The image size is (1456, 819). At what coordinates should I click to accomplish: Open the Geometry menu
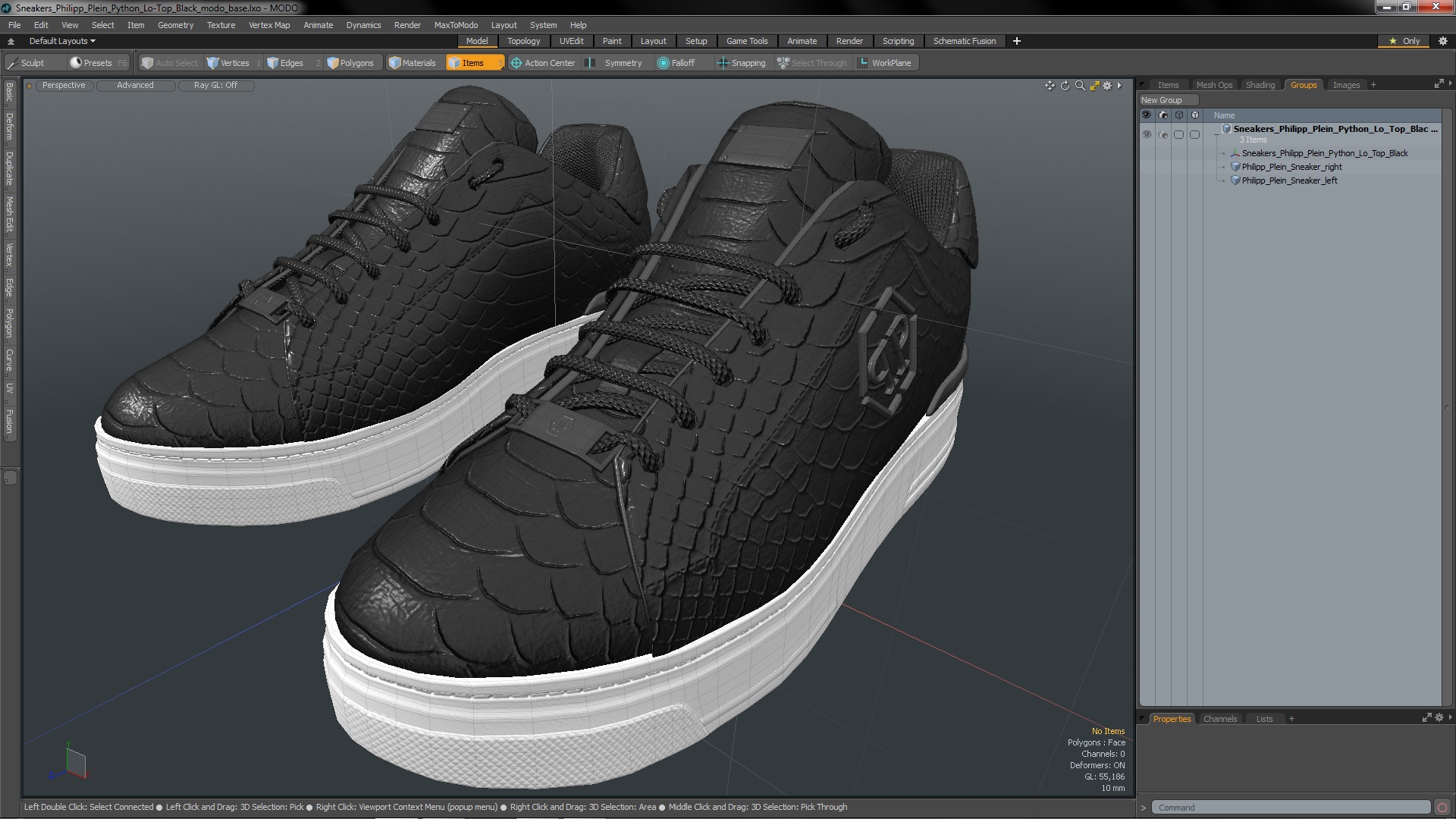tap(175, 25)
